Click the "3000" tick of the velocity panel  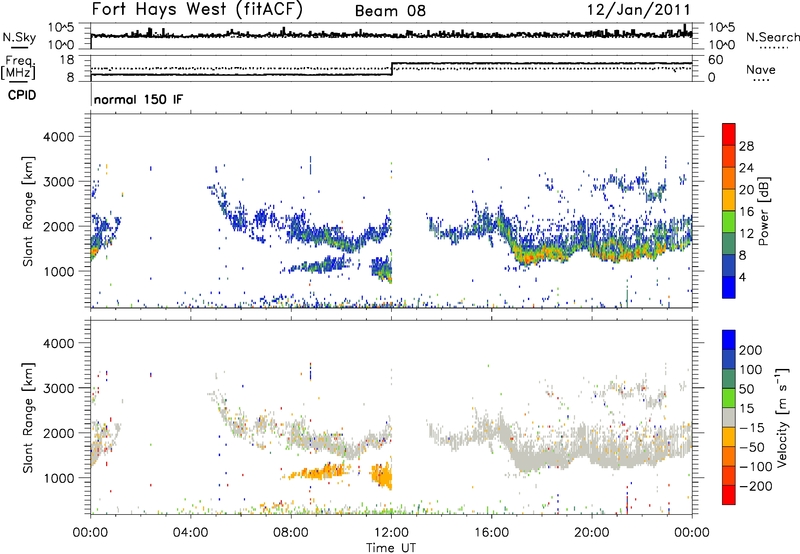click(58, 388)
